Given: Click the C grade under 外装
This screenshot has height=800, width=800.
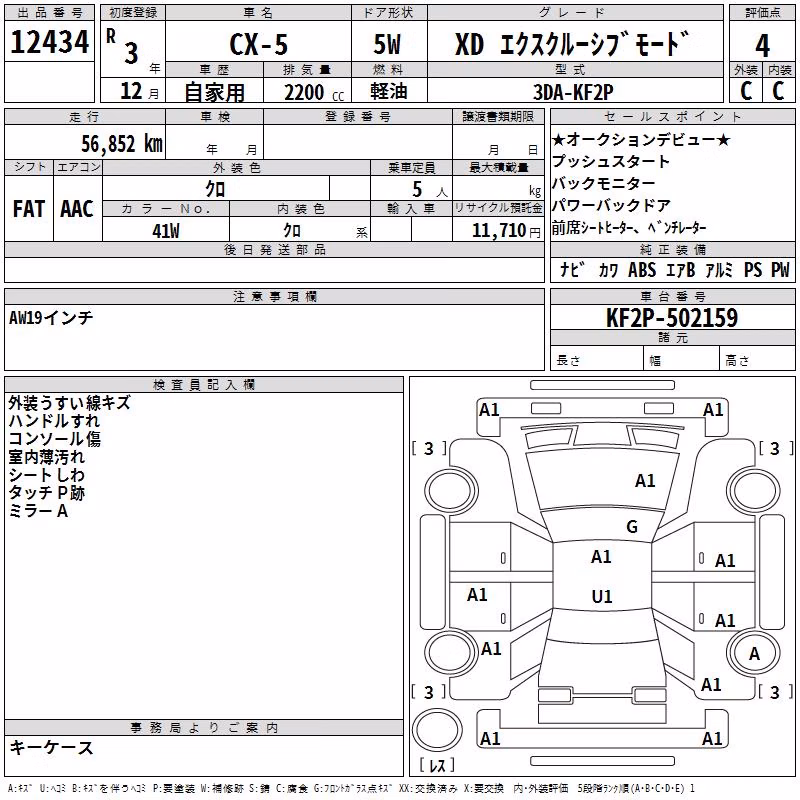Looking at the screenshot, I should (x=745, y=91).
